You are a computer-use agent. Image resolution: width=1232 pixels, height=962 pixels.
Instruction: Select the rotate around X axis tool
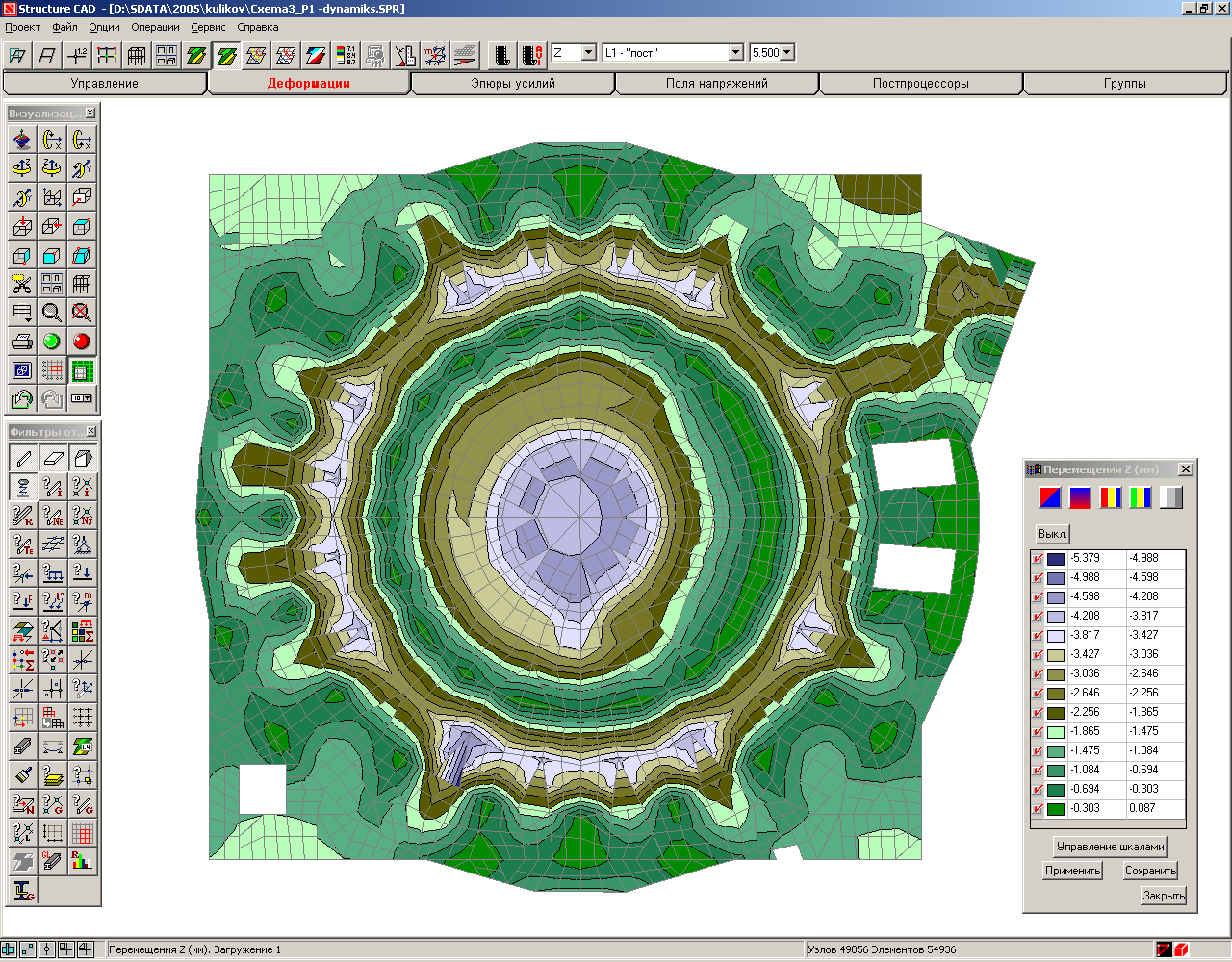click(53, 139)
